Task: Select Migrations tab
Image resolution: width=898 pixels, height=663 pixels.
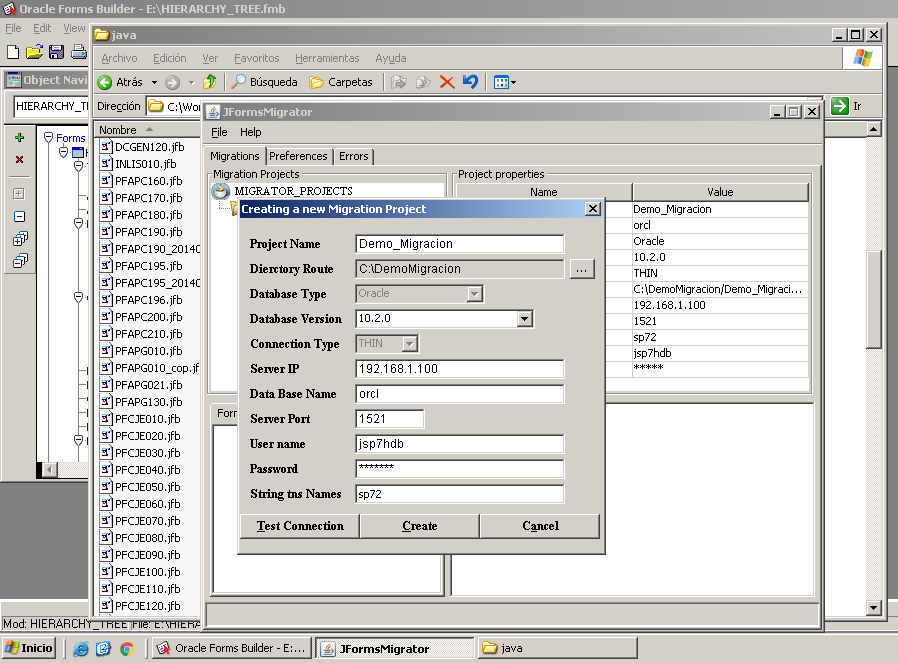Action: click(x=234, y=156)
